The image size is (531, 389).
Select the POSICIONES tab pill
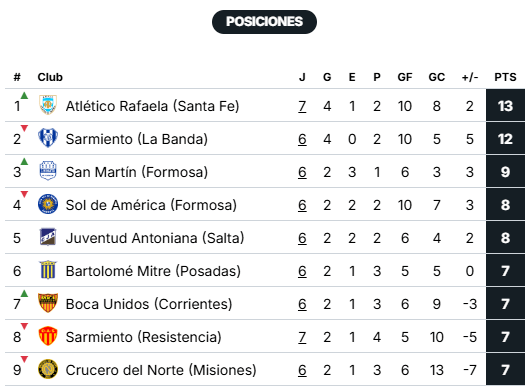coord(264,22)
